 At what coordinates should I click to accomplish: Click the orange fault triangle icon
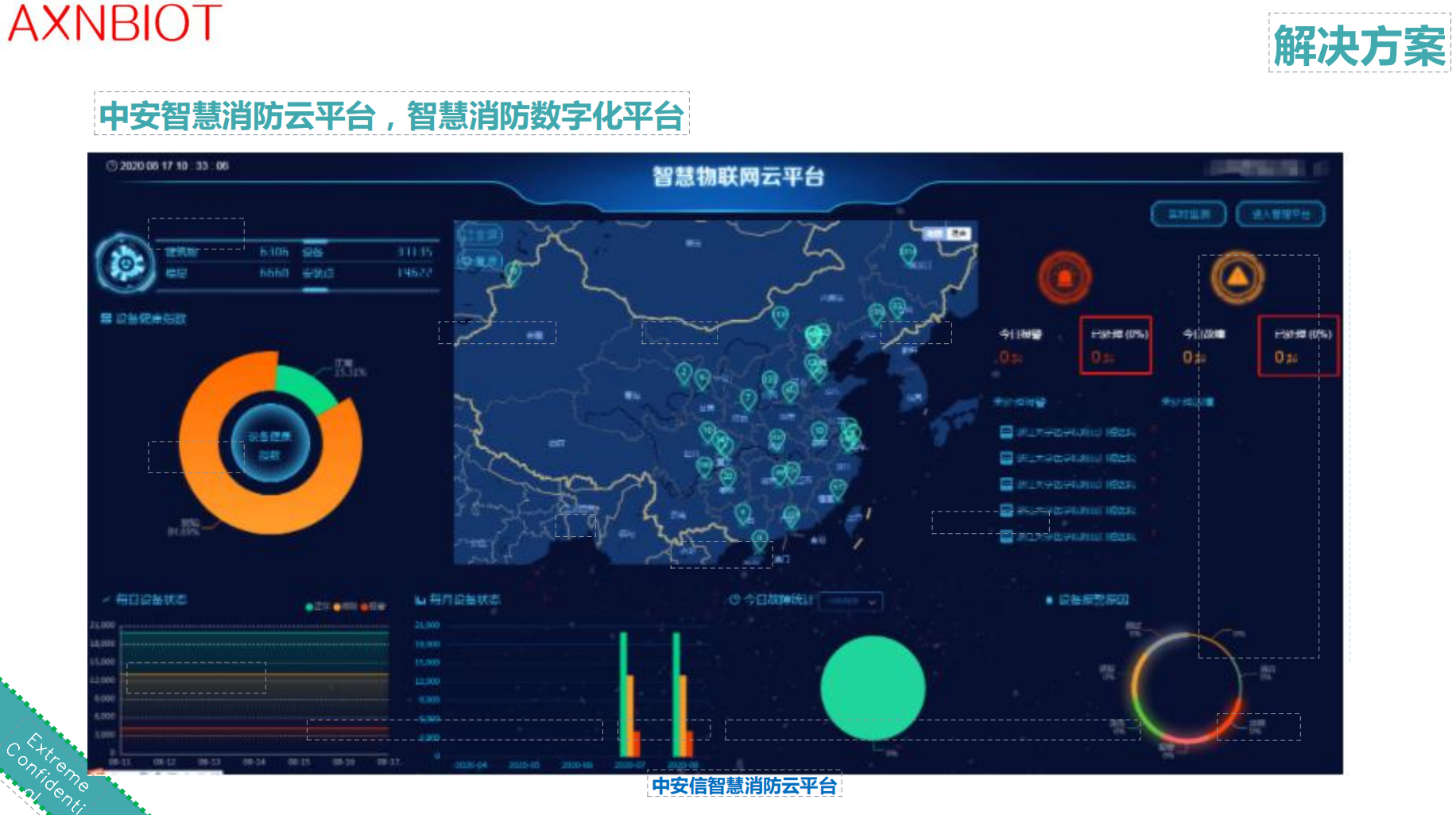(1237, 277)
